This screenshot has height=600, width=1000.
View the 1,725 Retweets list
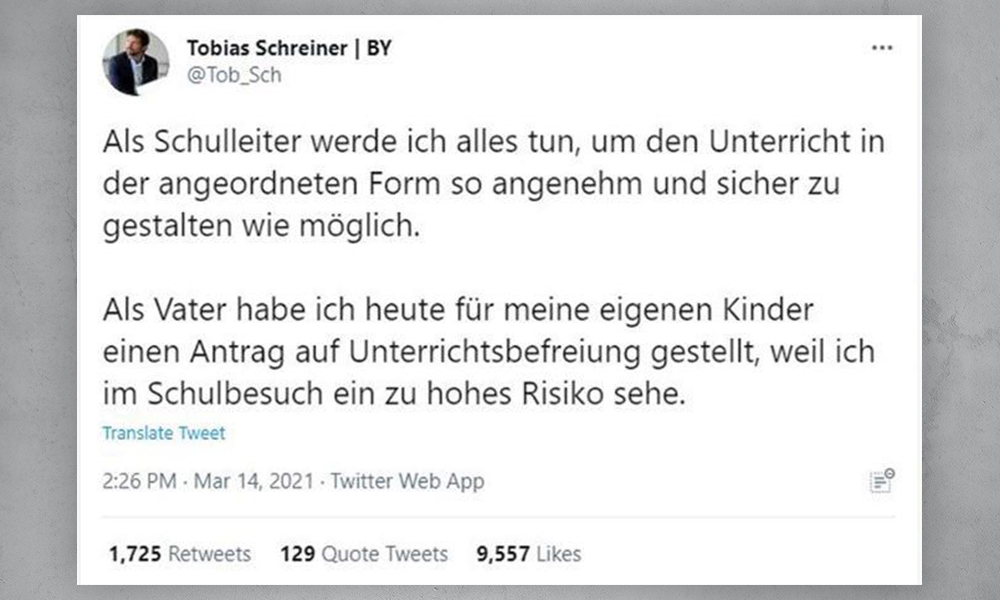coord(178,553)
